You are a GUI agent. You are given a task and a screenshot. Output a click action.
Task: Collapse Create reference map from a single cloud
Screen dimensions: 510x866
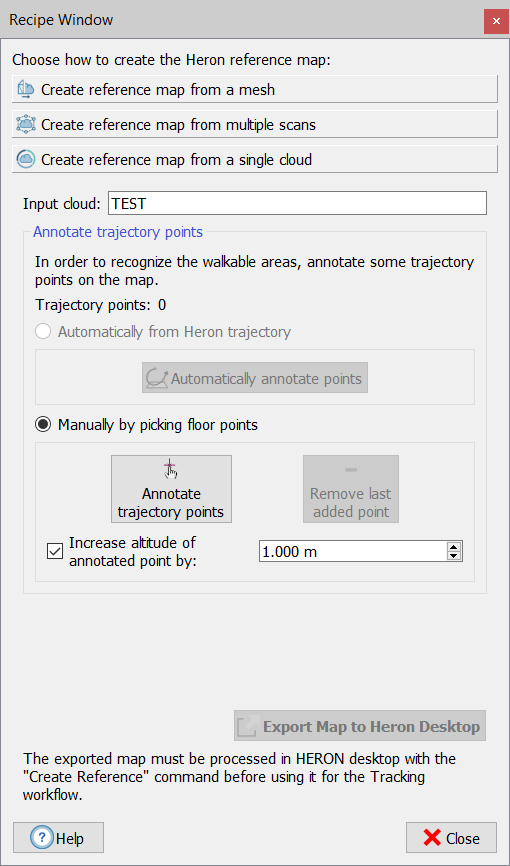255,159
